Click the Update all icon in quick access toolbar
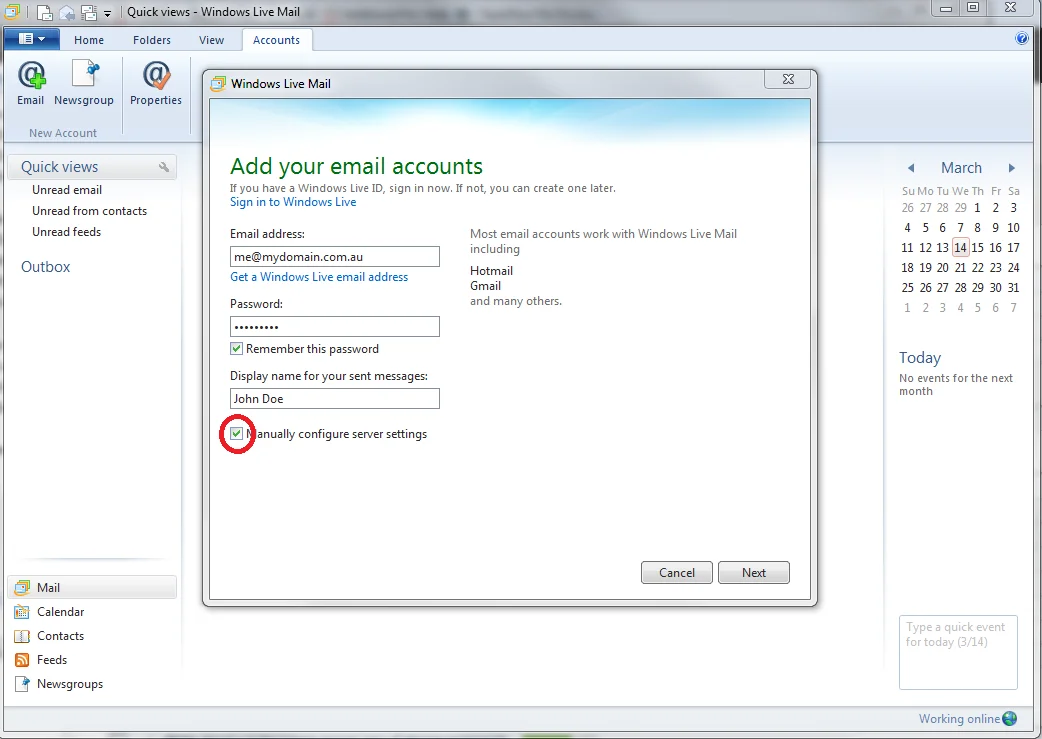This screenshot has height=739, width=1042. pos(89,12)
